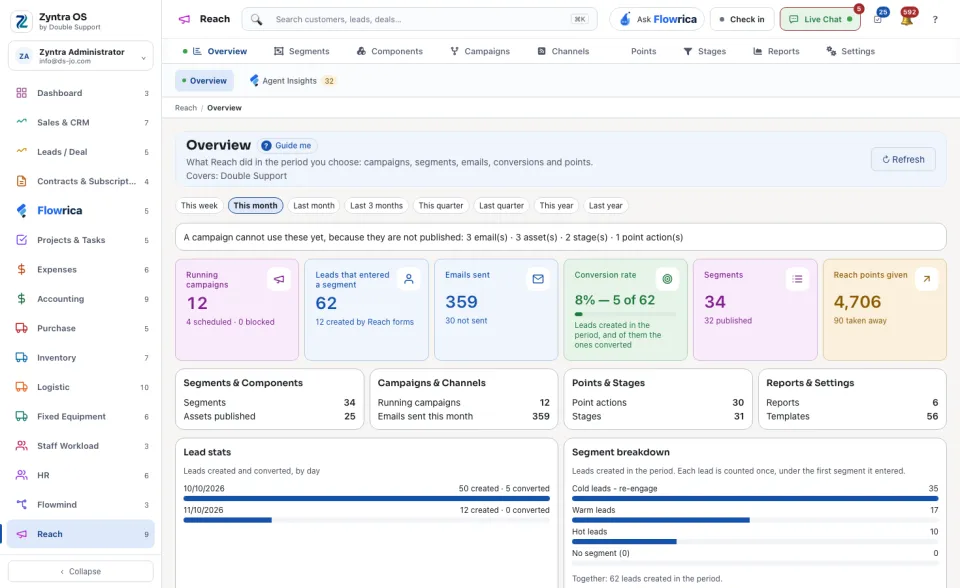The height and width of the screenshot is (588, 960).
Task: Open Flowmind in the sidebar
Action: (81, 505)
